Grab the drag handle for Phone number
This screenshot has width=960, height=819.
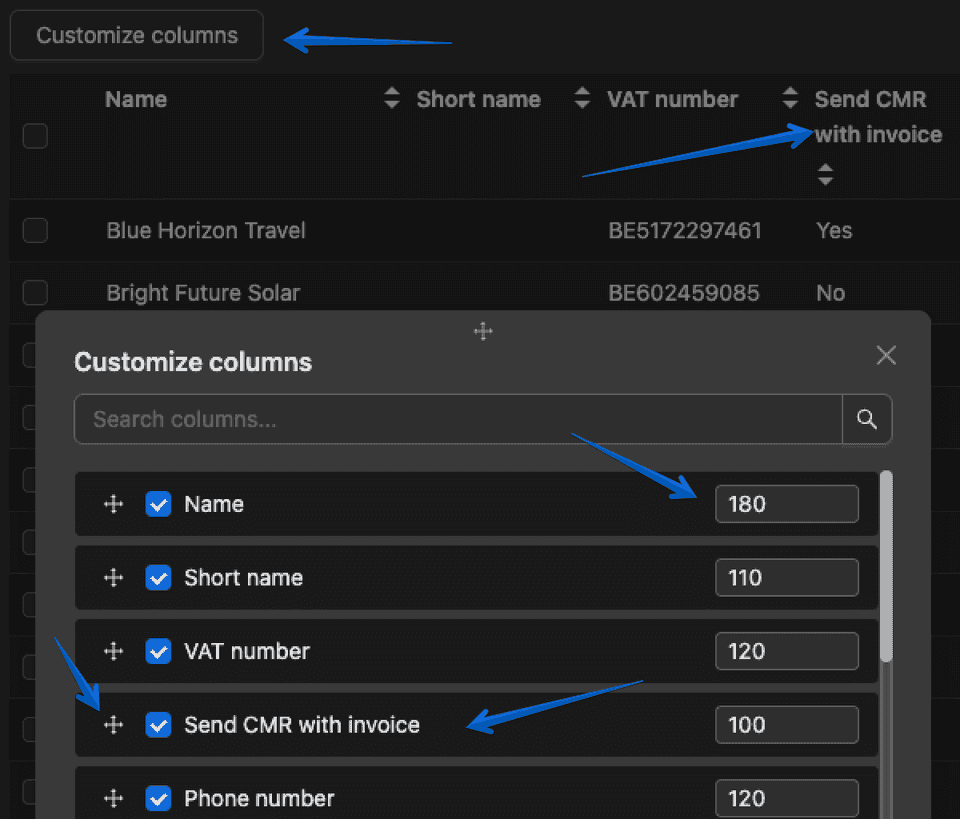pos(113,799)
